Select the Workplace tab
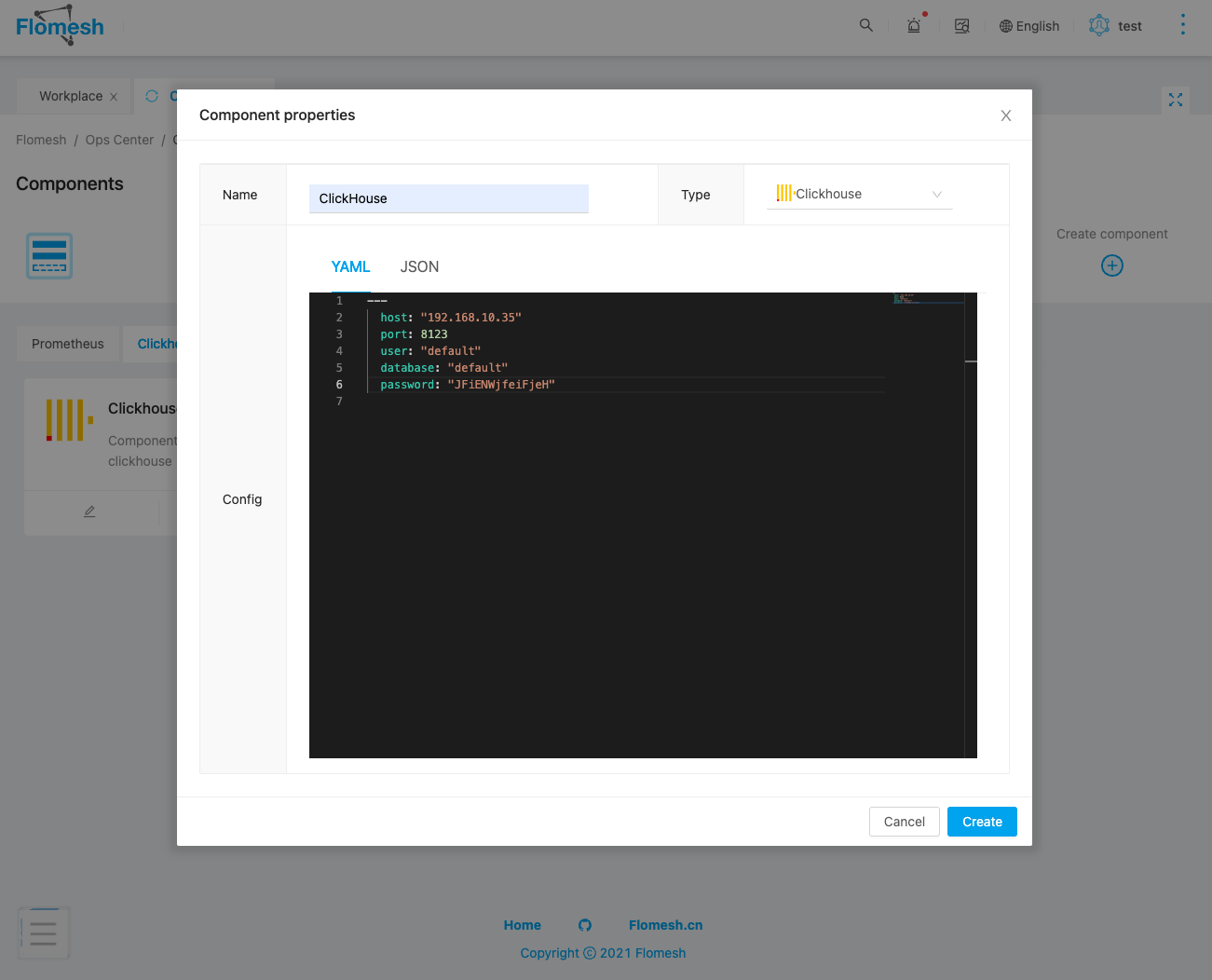The height and width of the screenshot is (980, 1212). (x=71, y=96)
